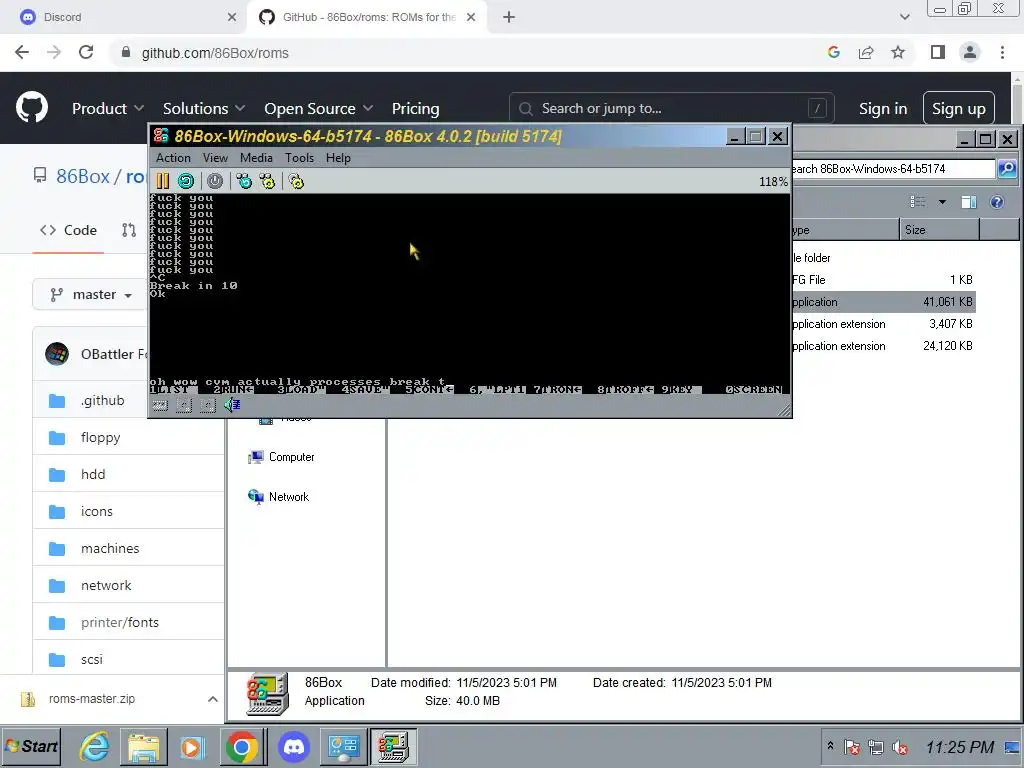Image resolution: width=1024 pixels, height=768 pixels.
Task: Open a new Chrome tab
Action: click(x=509, y=17)
